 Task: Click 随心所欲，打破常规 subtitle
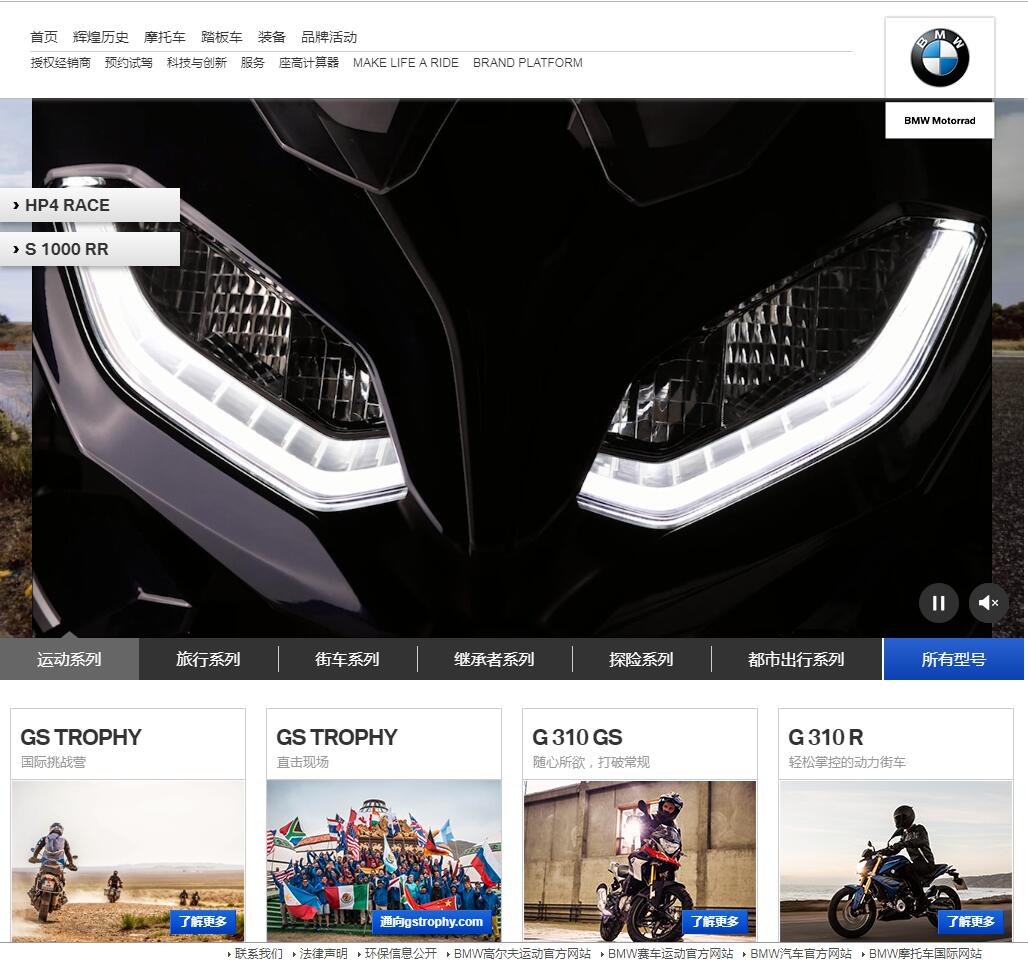point(591,762)
